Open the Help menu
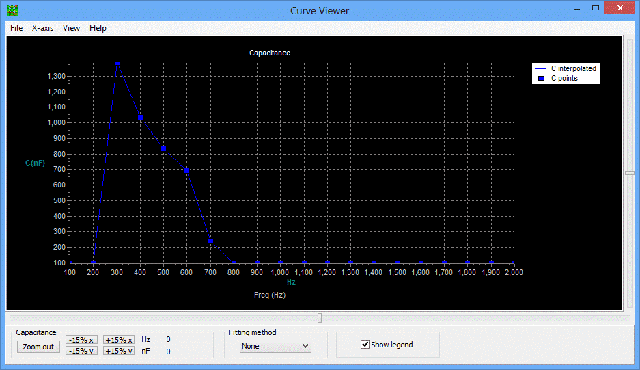 click(x=98, y=28)
